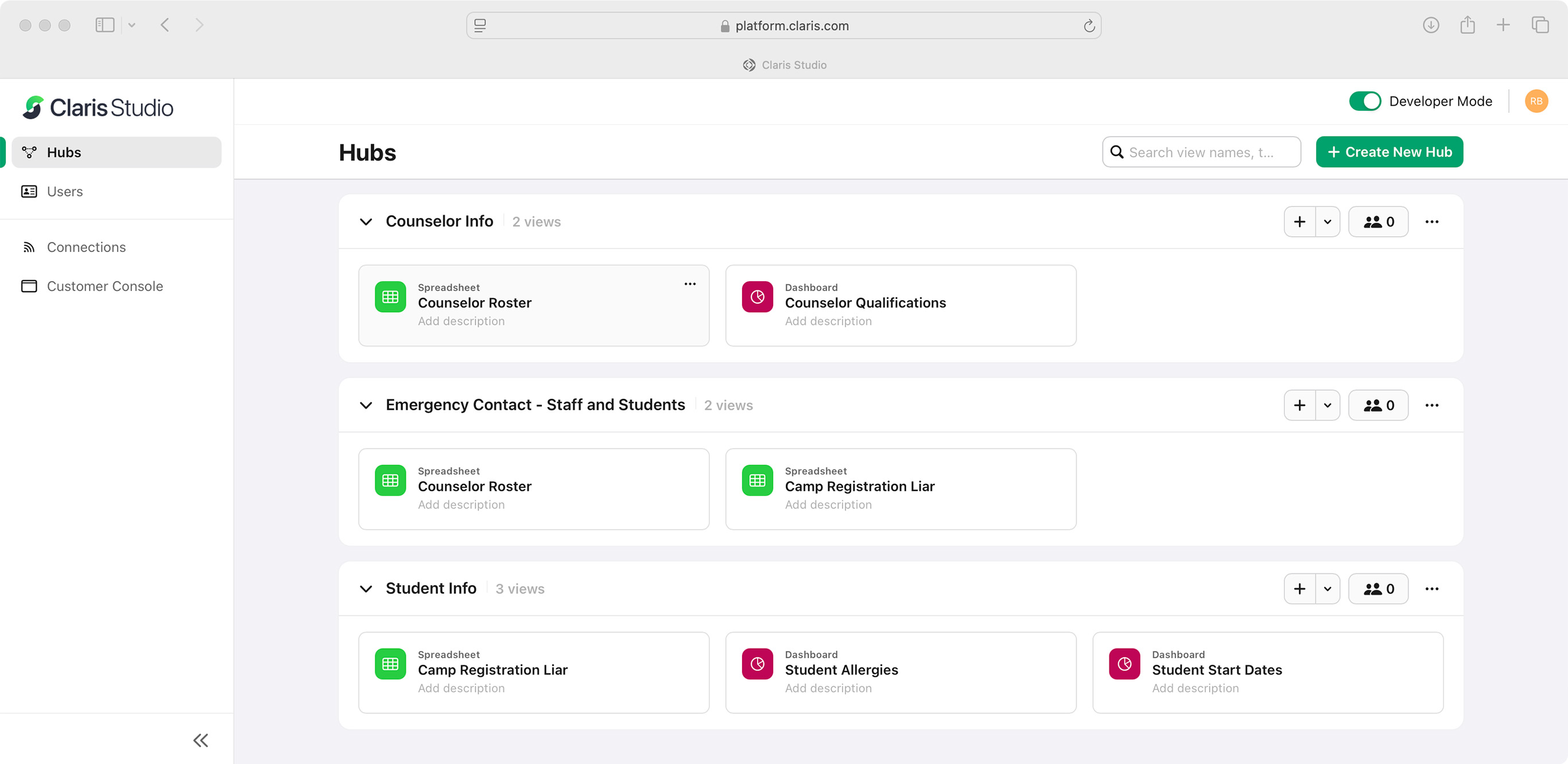Open Customer Console from the sidebar
Screen dimensions: 1568x764
click(x=104, y=285)
